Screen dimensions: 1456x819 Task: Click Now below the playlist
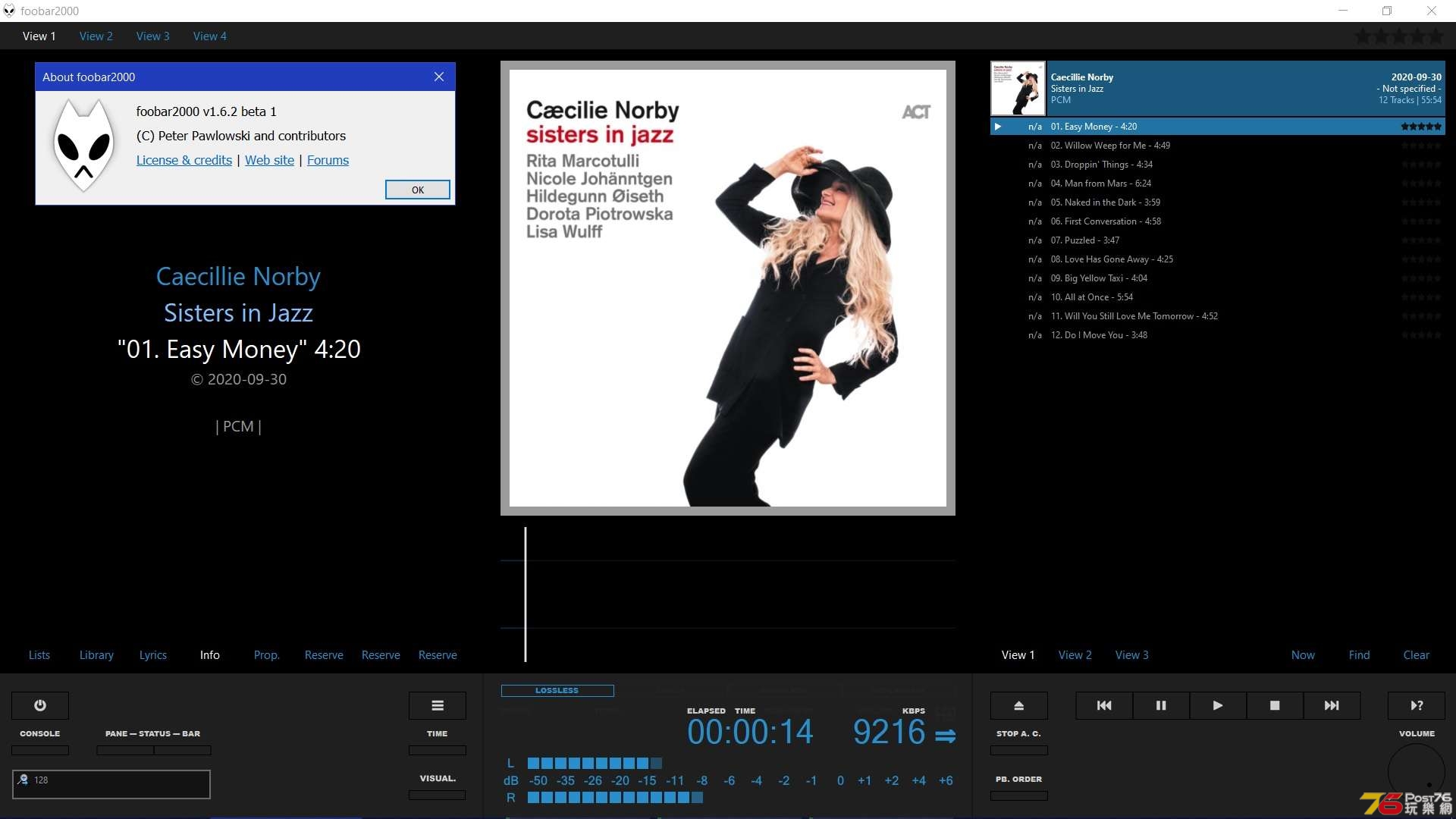click(1303, 655)
